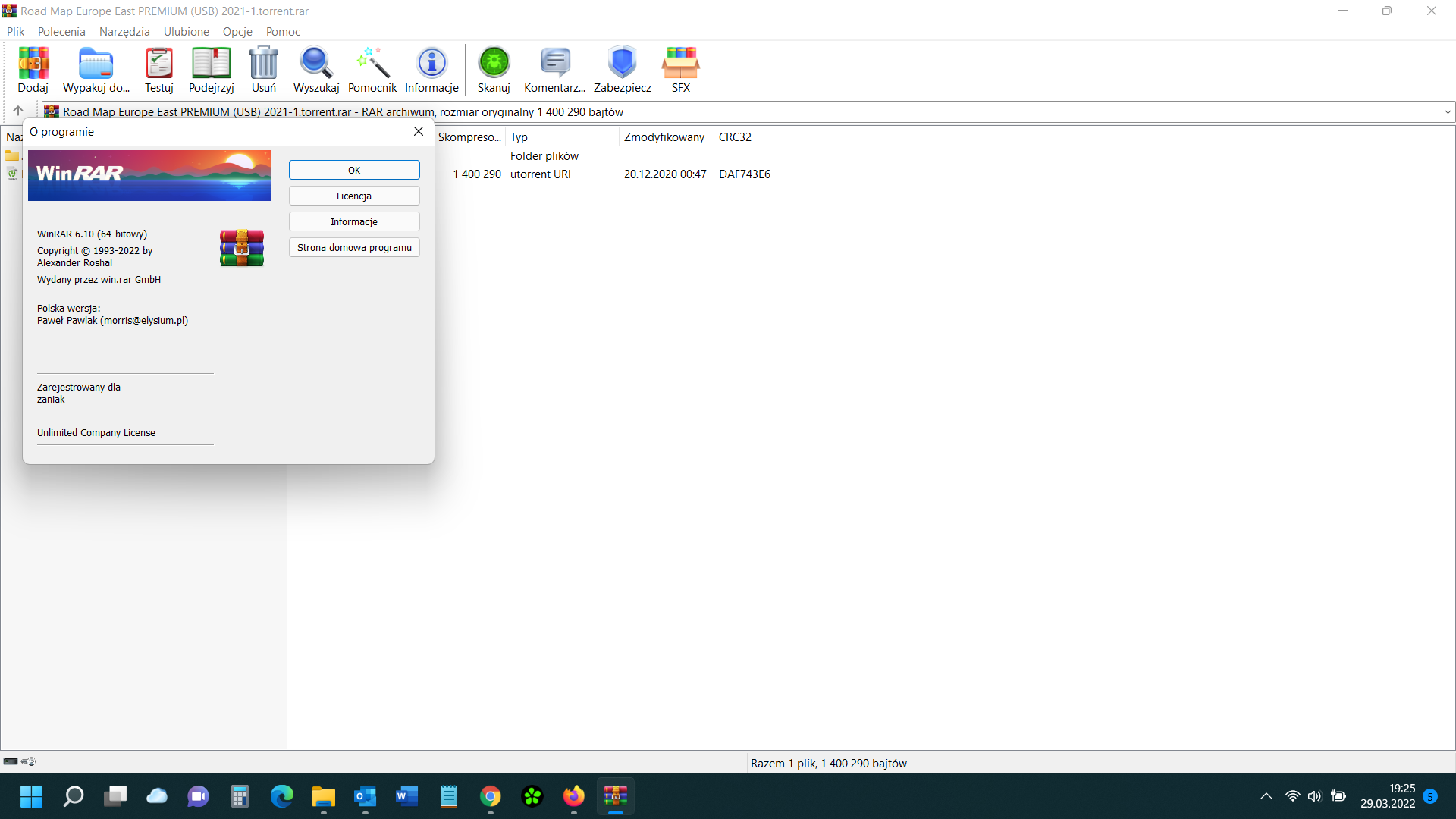Open Task View on the taskbar

(x=115, y=796)
